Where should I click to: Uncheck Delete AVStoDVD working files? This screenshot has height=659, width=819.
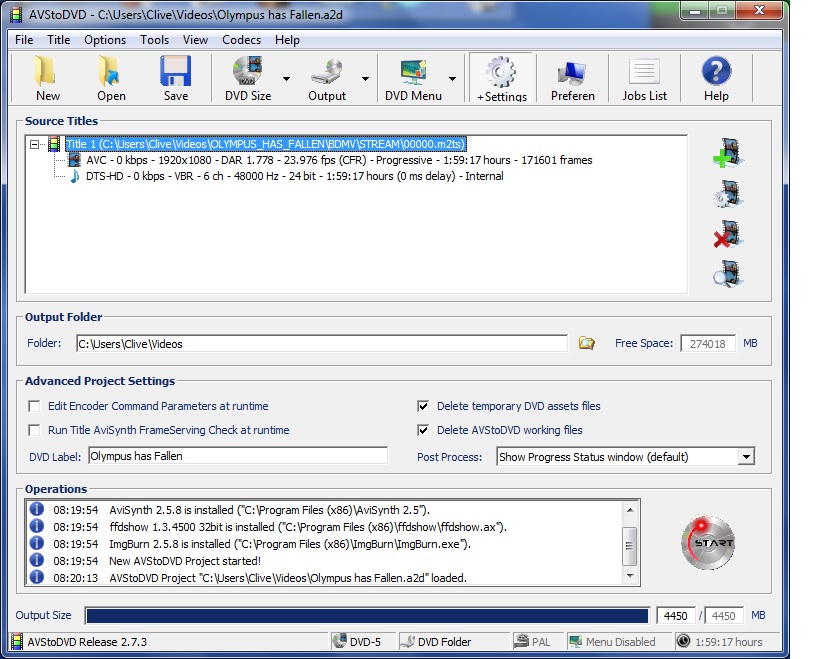[423, 430]
